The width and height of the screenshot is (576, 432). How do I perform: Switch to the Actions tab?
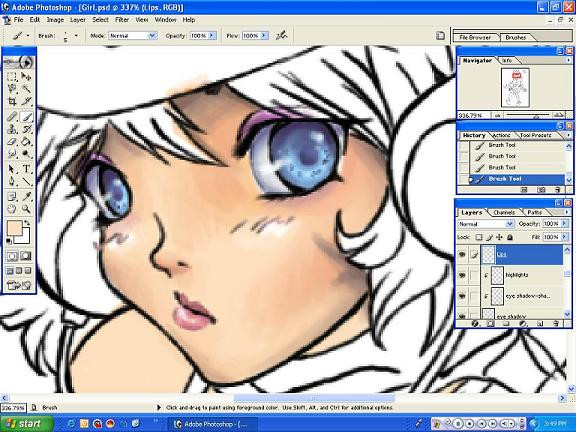tap(501, 135)
